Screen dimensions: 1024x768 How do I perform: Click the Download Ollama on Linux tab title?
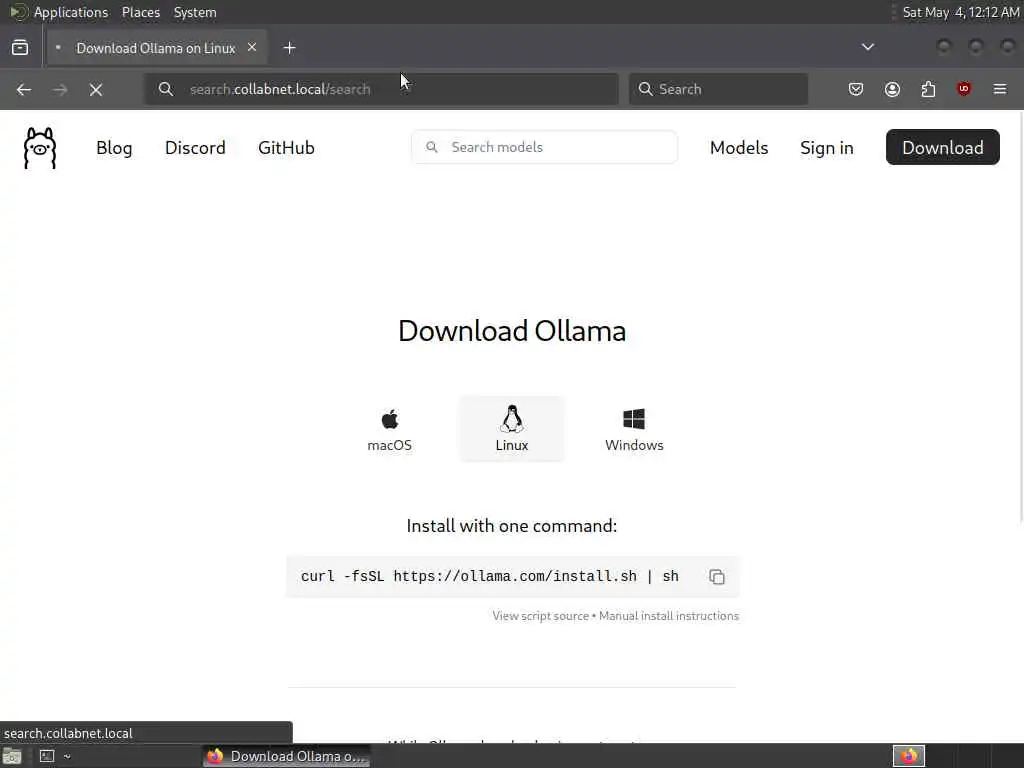(155, 48)
